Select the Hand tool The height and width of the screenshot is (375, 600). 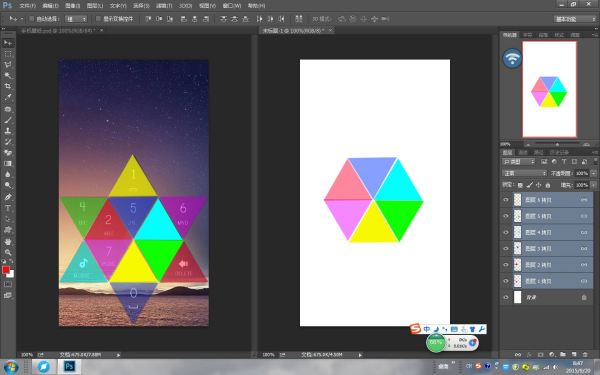[8, 241]
